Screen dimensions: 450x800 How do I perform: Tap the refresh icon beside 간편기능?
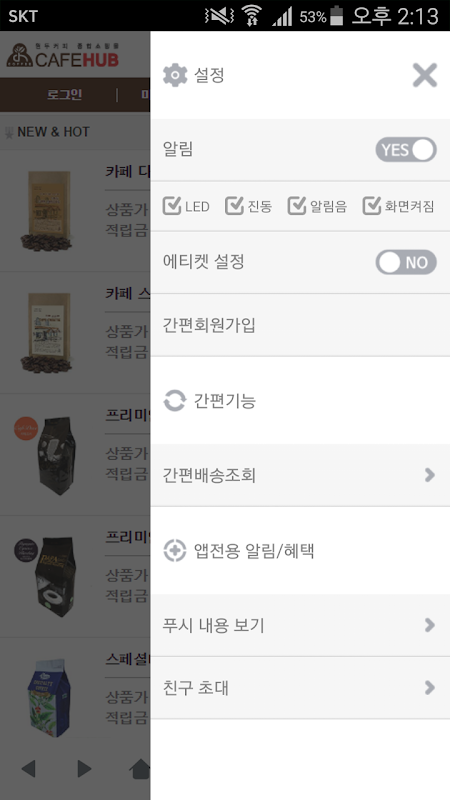click(x=174, y=401)
